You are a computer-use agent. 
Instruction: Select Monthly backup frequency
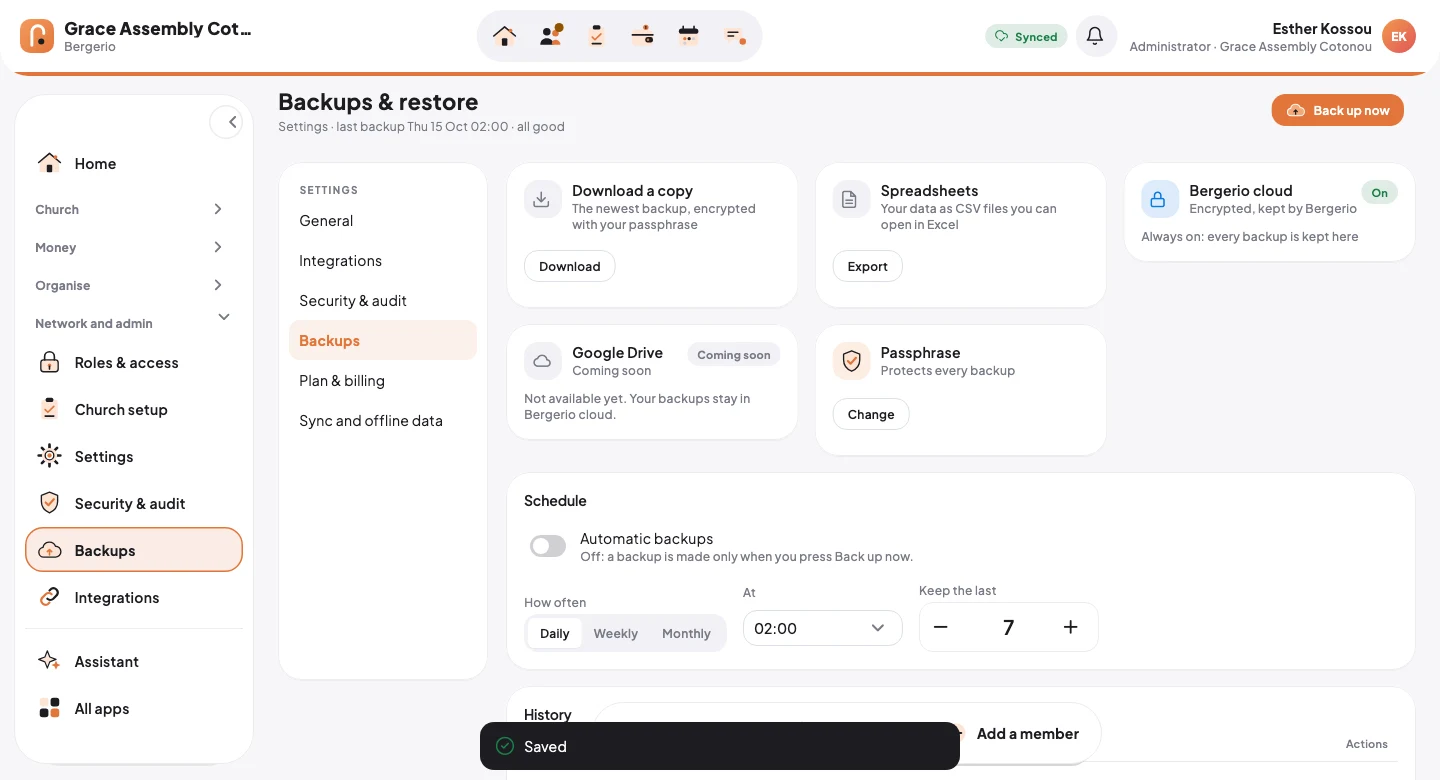point(686,633)
